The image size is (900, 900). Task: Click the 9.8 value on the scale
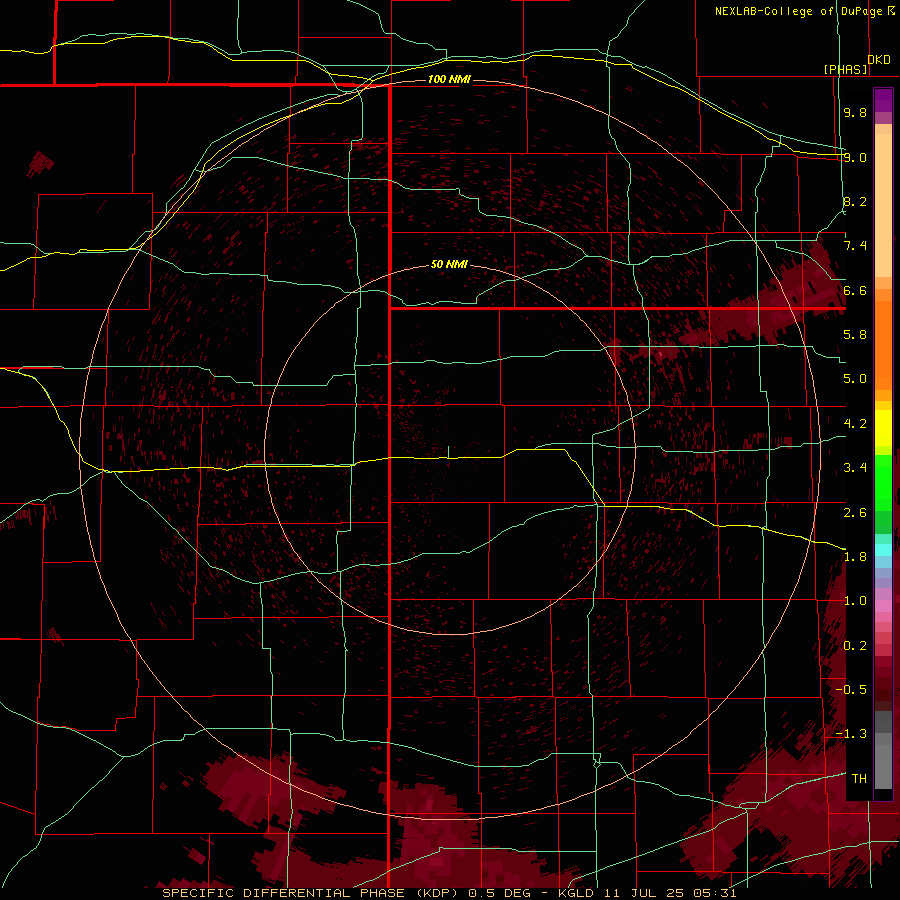(x=855, y=112)
